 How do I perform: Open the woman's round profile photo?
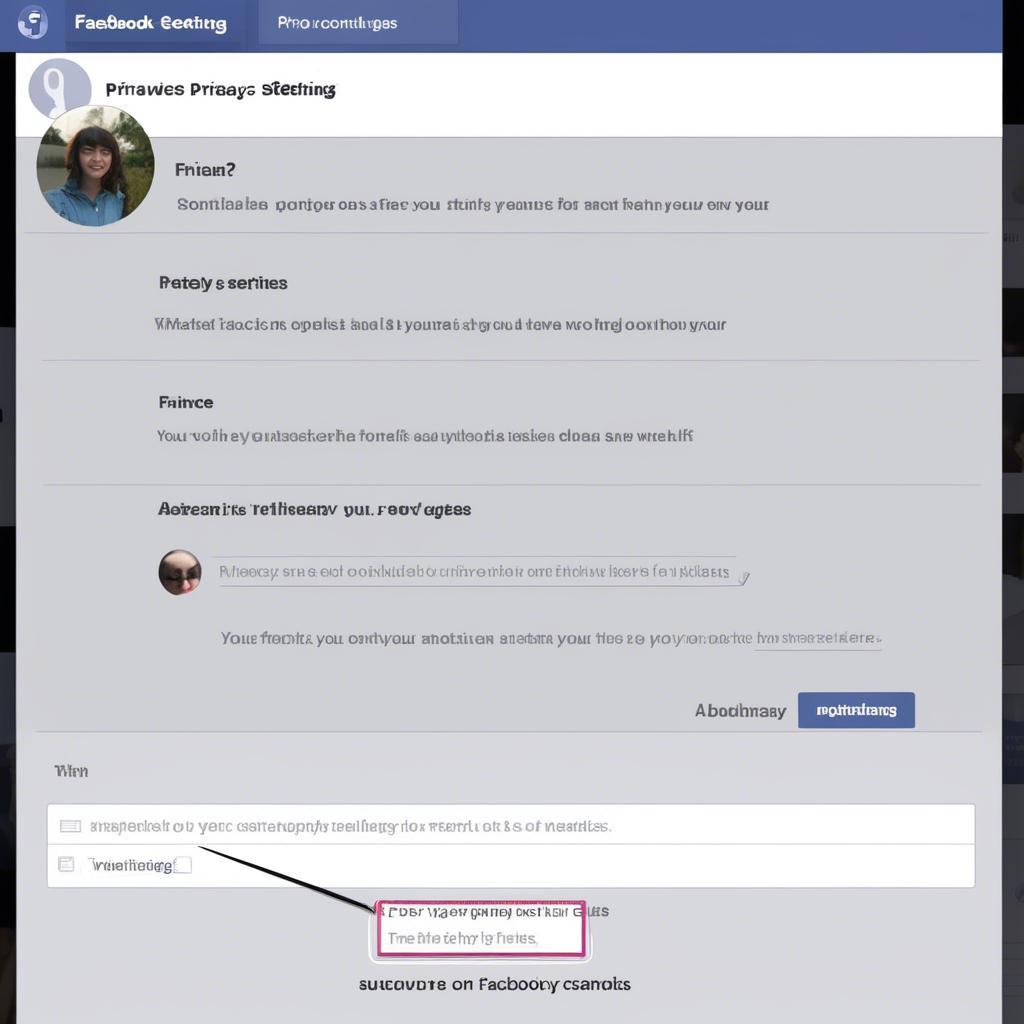click(95, 166)
